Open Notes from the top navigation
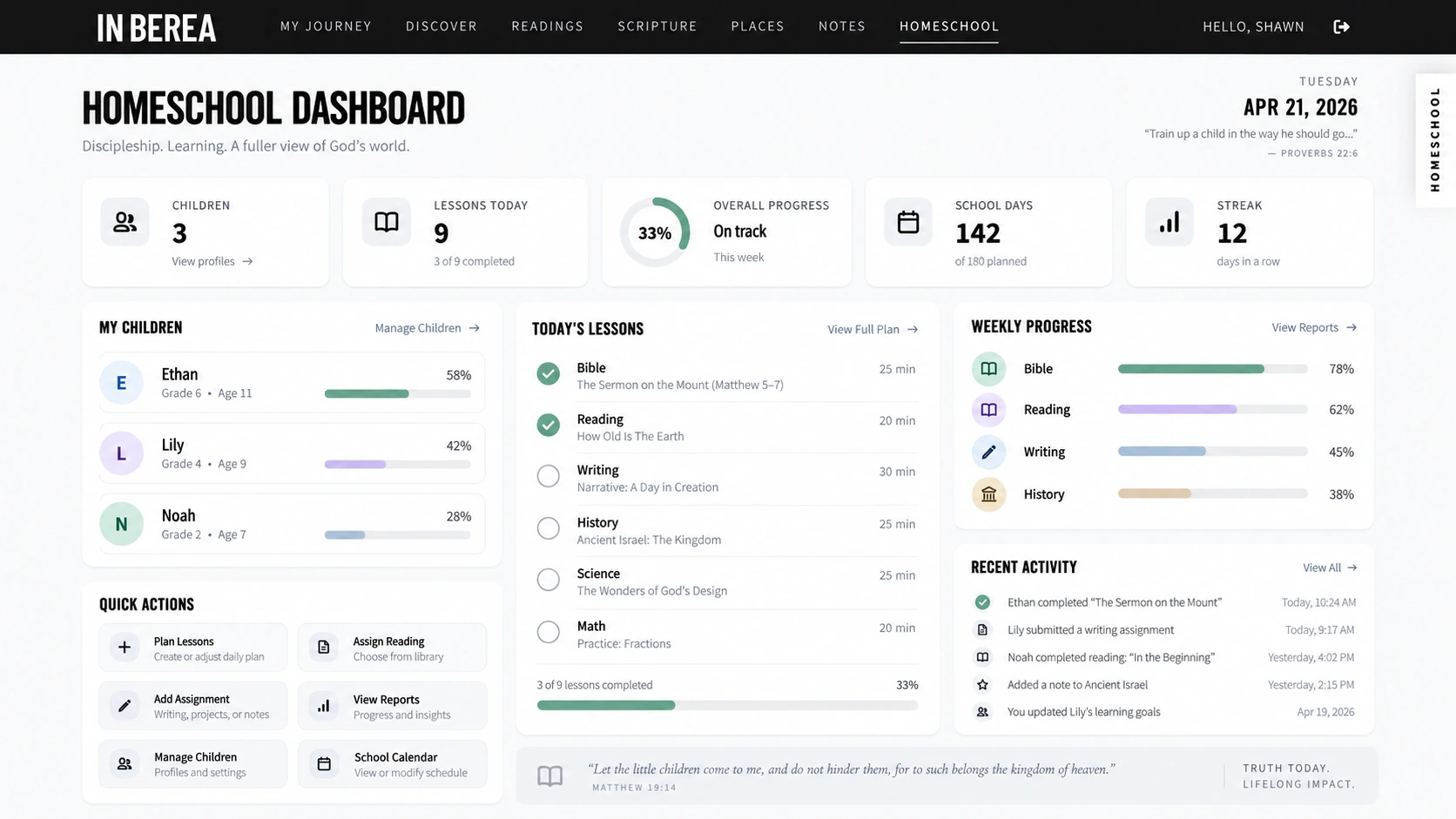Viewport: 1456px width, 819px height. [842, 26]
